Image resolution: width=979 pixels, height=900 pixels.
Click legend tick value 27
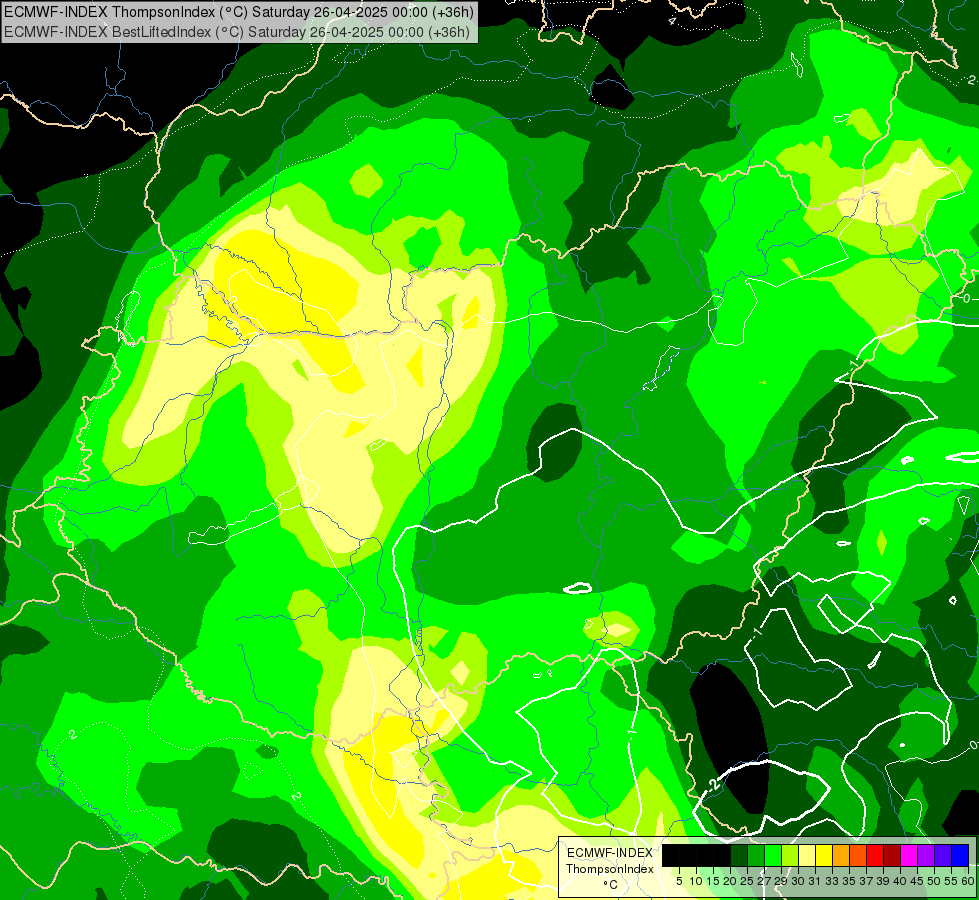pyautogui.click(x=764, y=881)
